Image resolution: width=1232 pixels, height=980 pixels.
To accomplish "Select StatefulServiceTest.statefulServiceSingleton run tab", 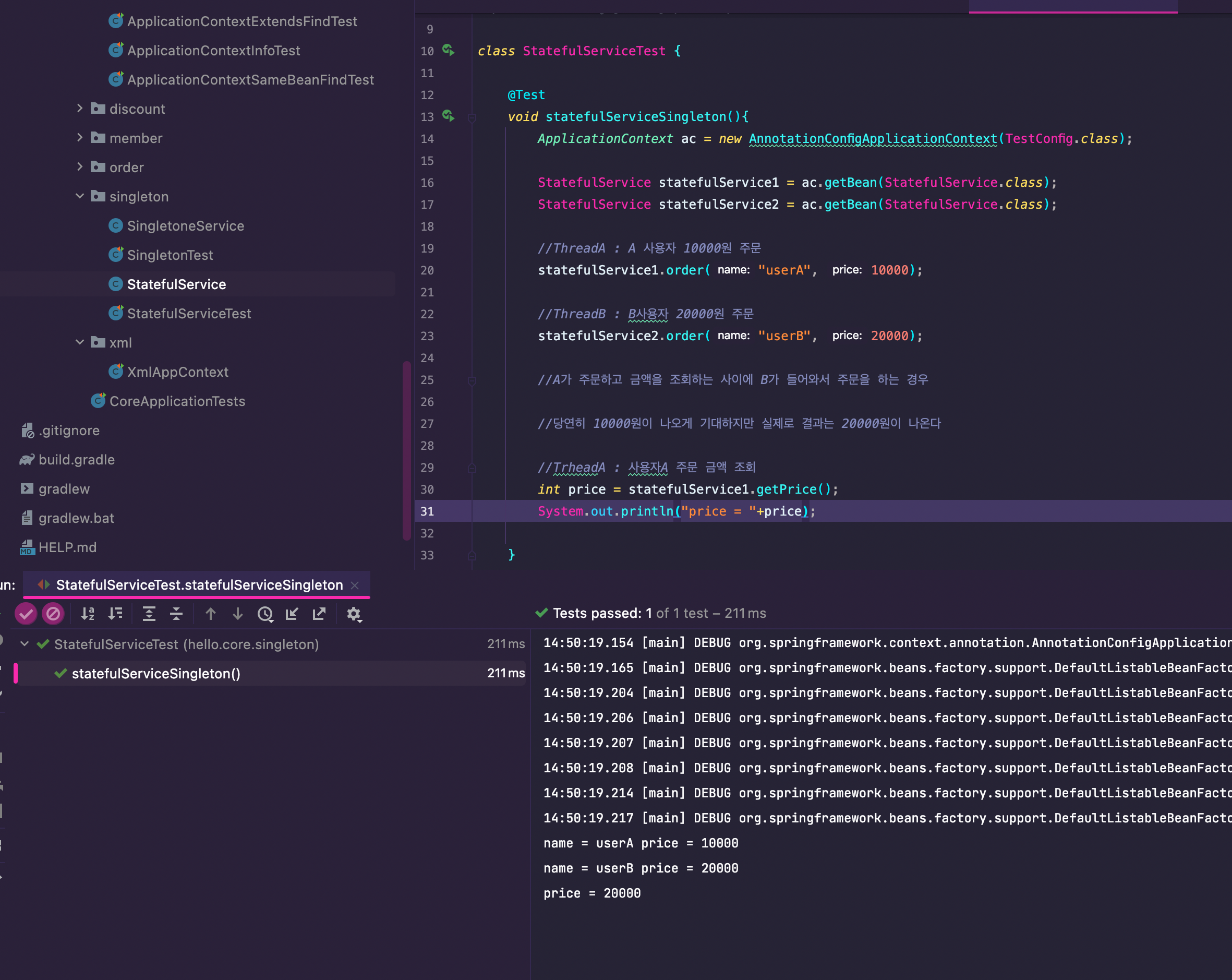I will click(x=197, y=585).
